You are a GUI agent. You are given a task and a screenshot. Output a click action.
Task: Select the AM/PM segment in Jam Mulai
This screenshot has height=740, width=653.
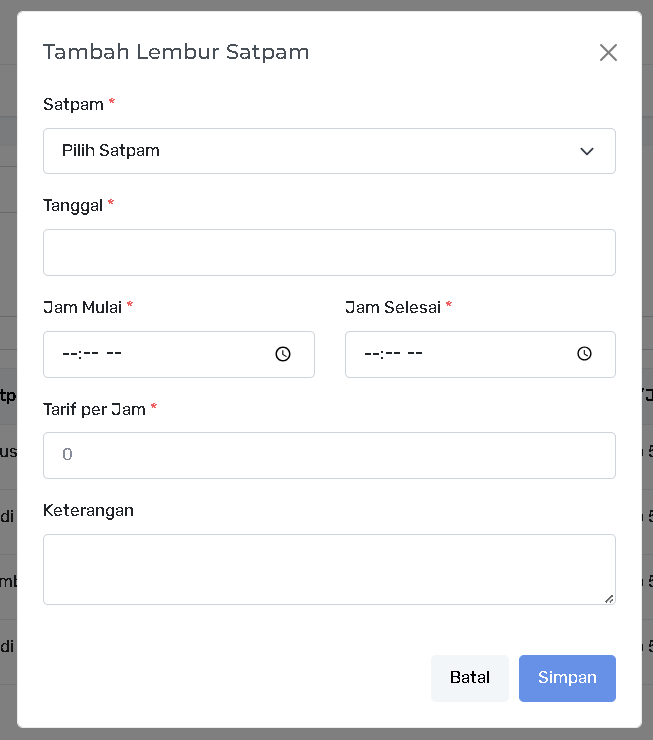[114, 354]
